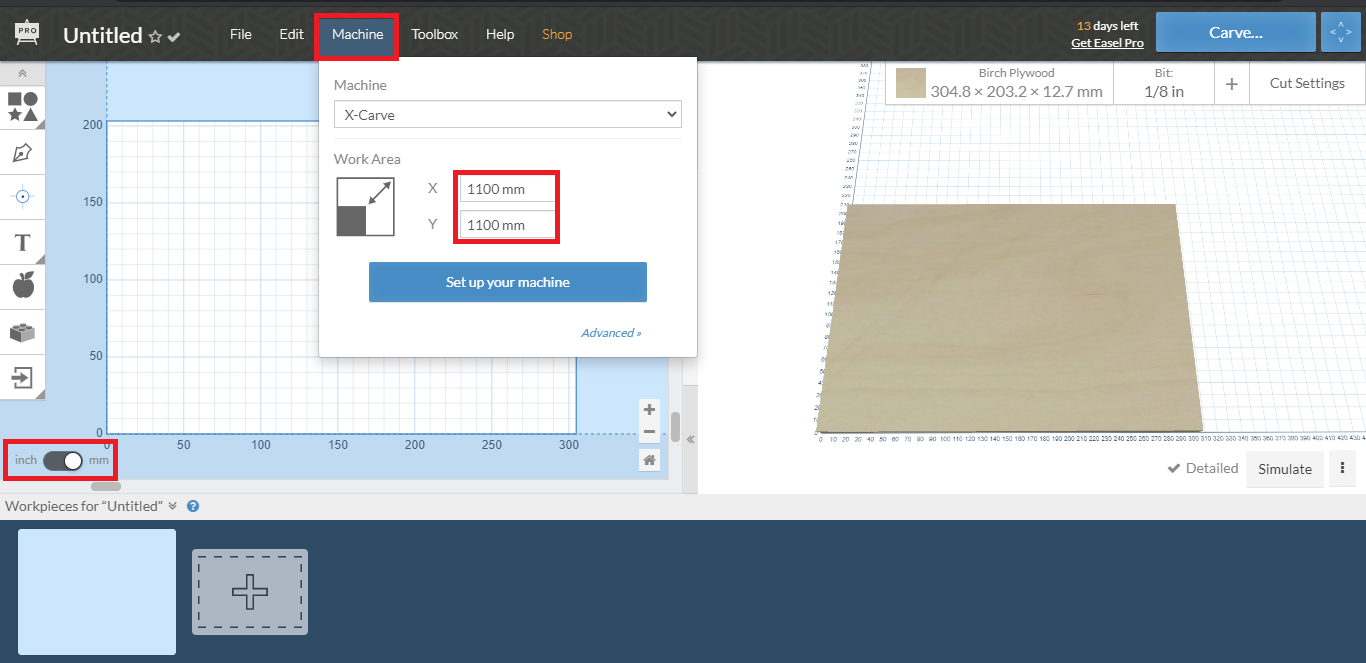Open the Toolbox menu
This screenshot has height=663, width=1366.
435,34
